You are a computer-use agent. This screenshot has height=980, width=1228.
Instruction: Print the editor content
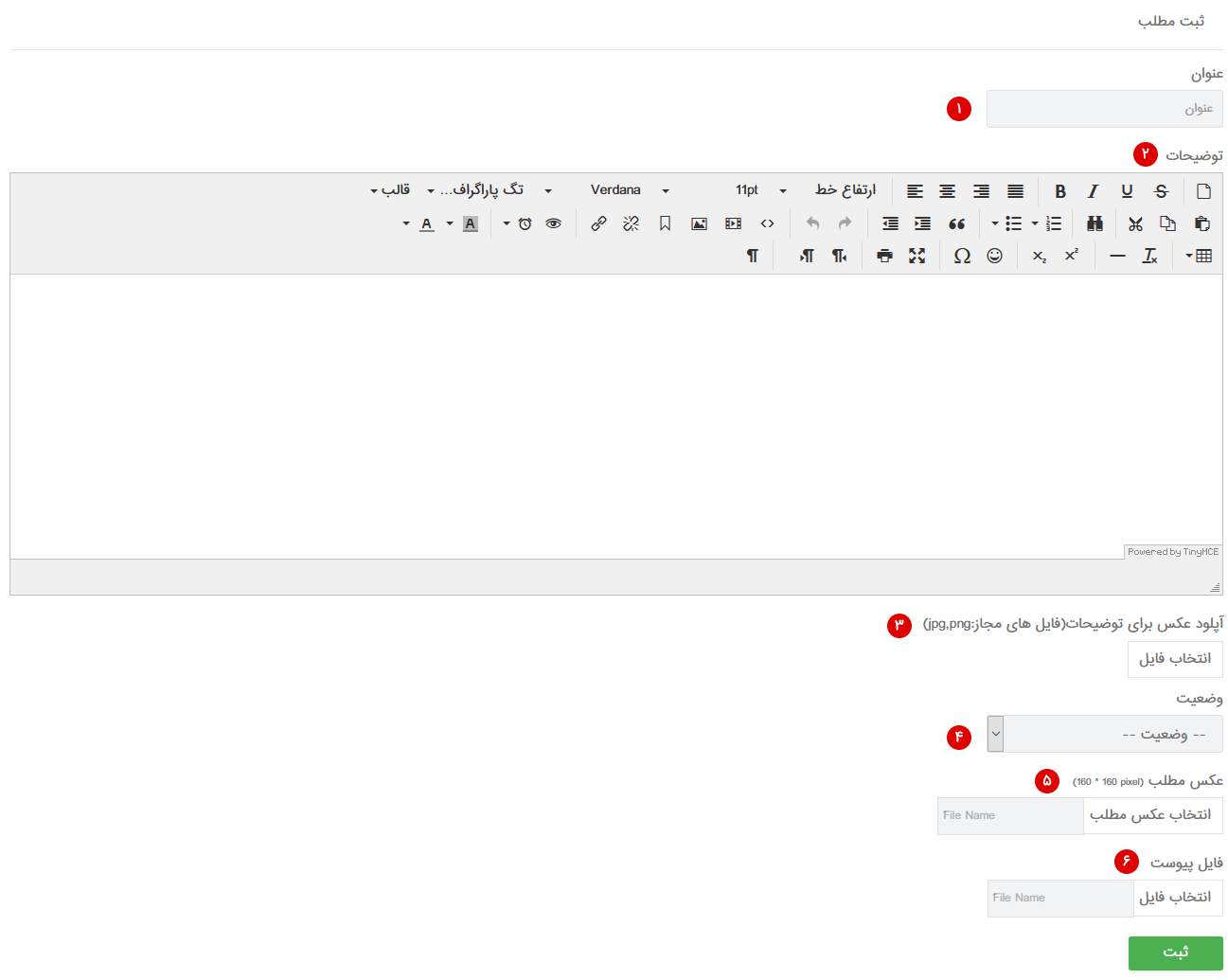(884, 256)
